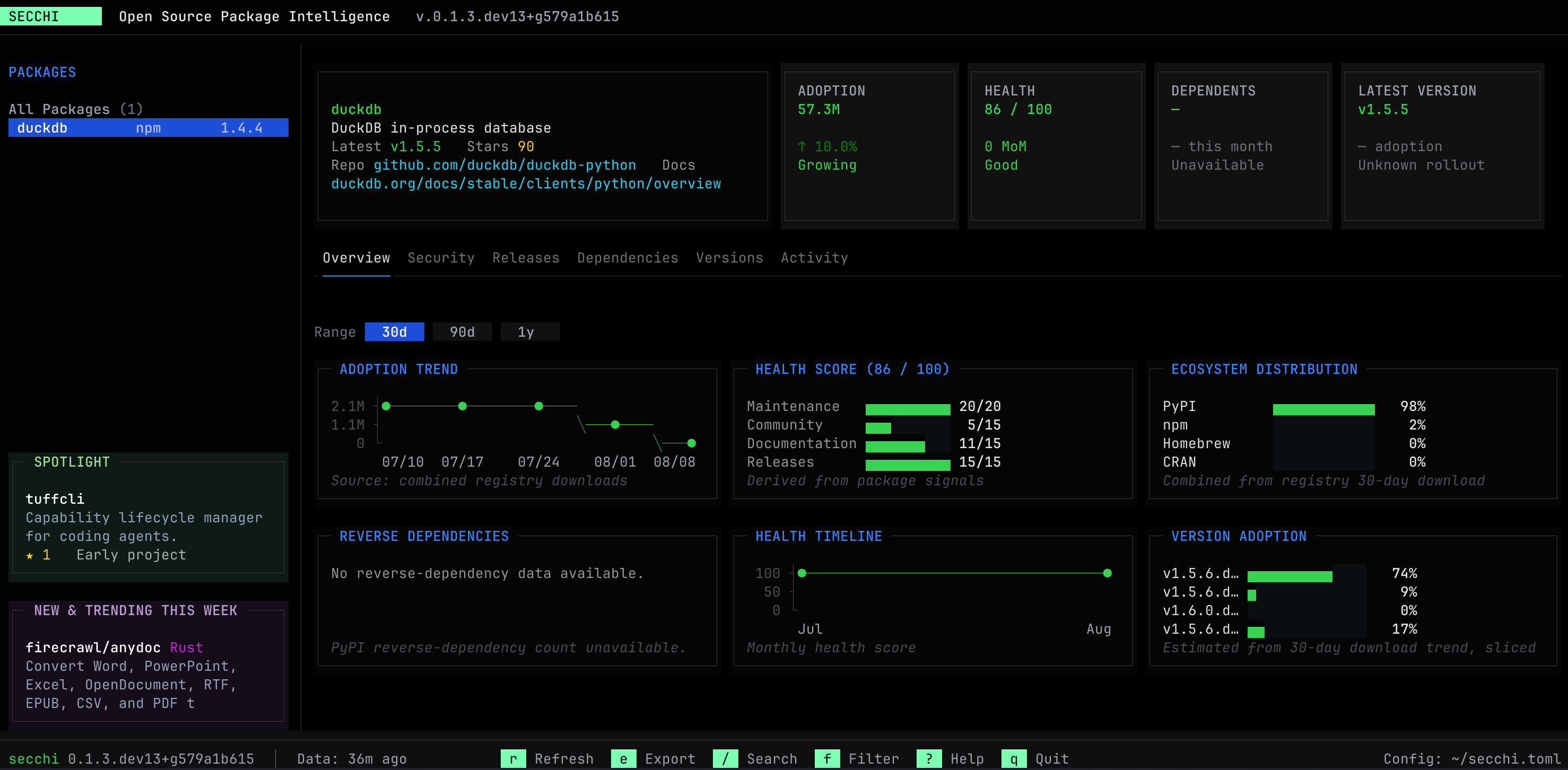Switch to the Security tab
1568x770 pixels.
pos(441,258)
